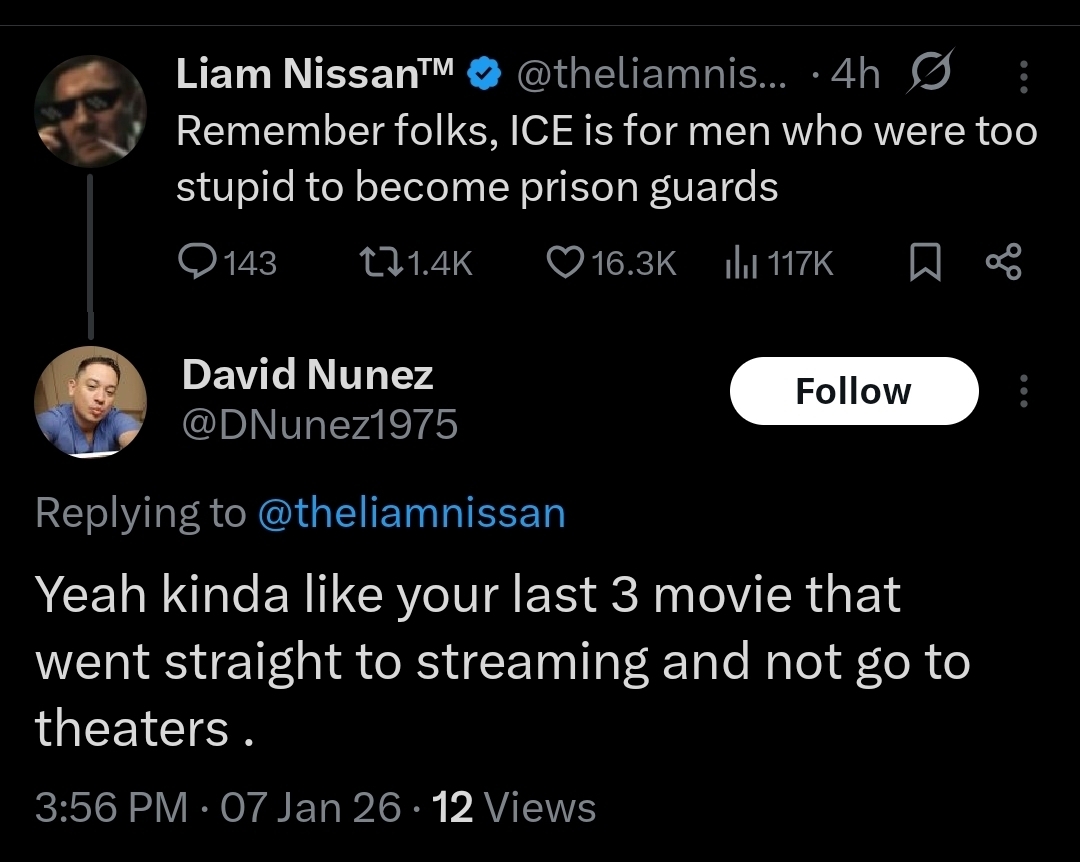Like the tweet with 16.3K hearts
Image resolution: width=1080 pixels, height=862 pixels.
[x=566, y=262]
